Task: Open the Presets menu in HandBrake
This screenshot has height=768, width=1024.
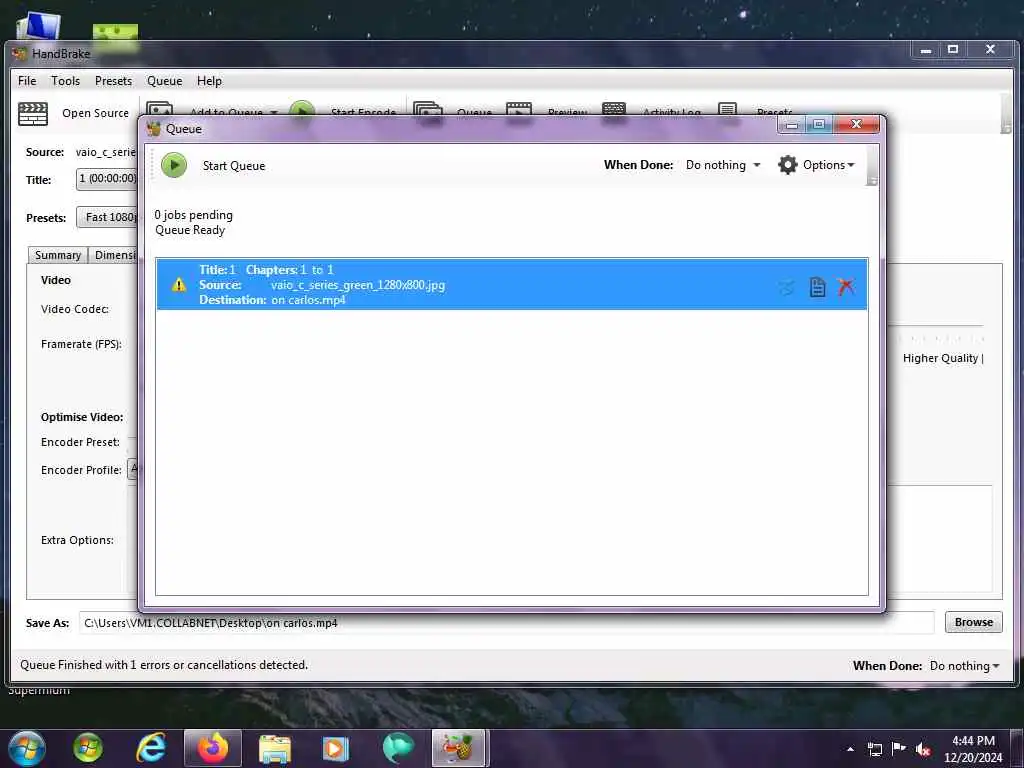Action: coord(113,81)
